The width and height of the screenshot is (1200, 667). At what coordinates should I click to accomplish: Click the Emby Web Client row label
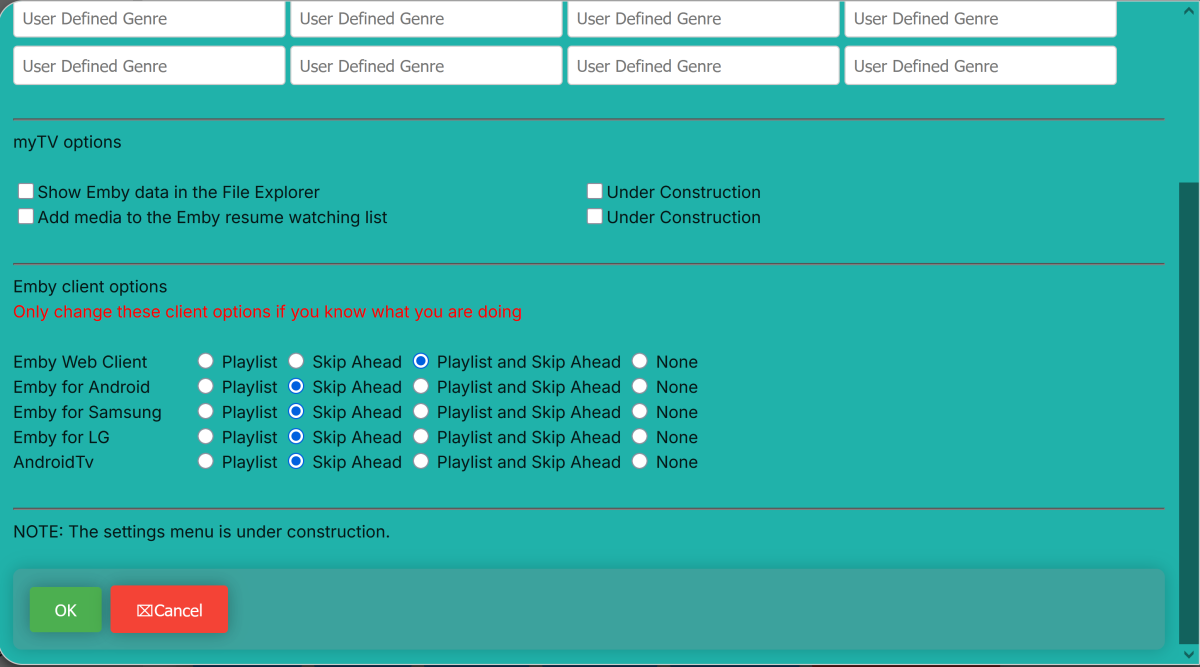coord(80,362)
